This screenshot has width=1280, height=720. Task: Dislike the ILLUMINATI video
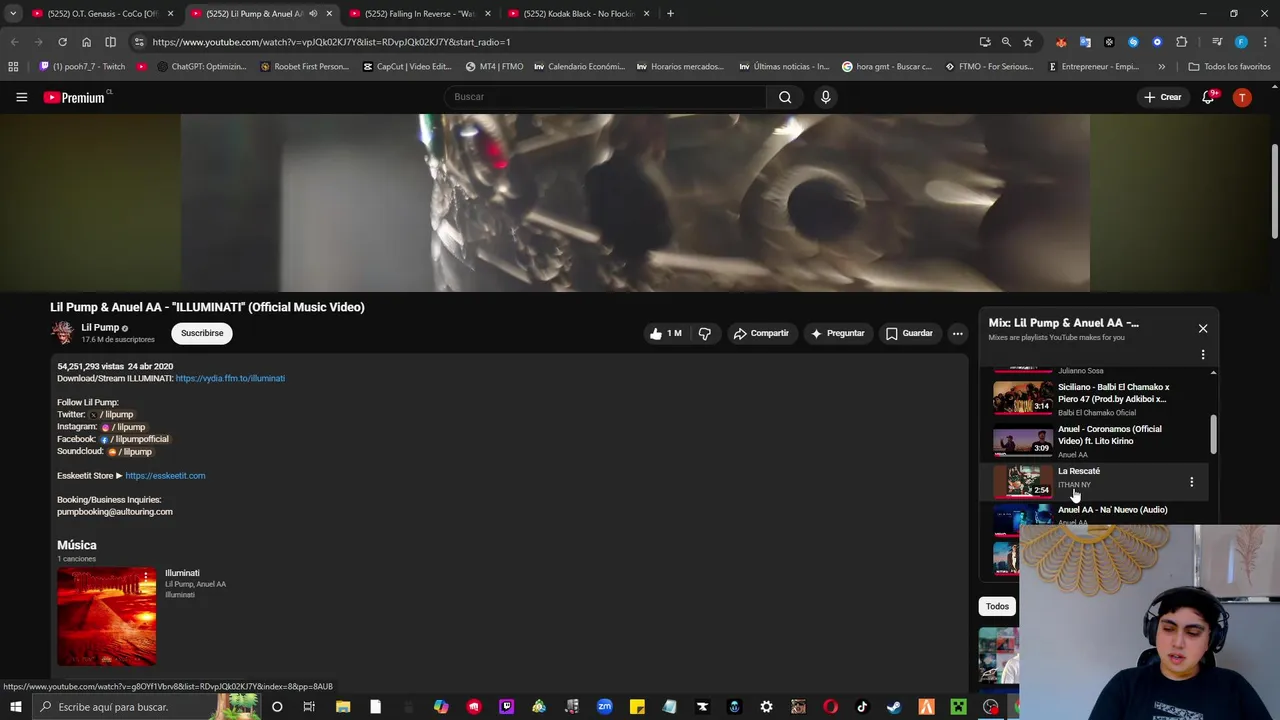[705, 333]
